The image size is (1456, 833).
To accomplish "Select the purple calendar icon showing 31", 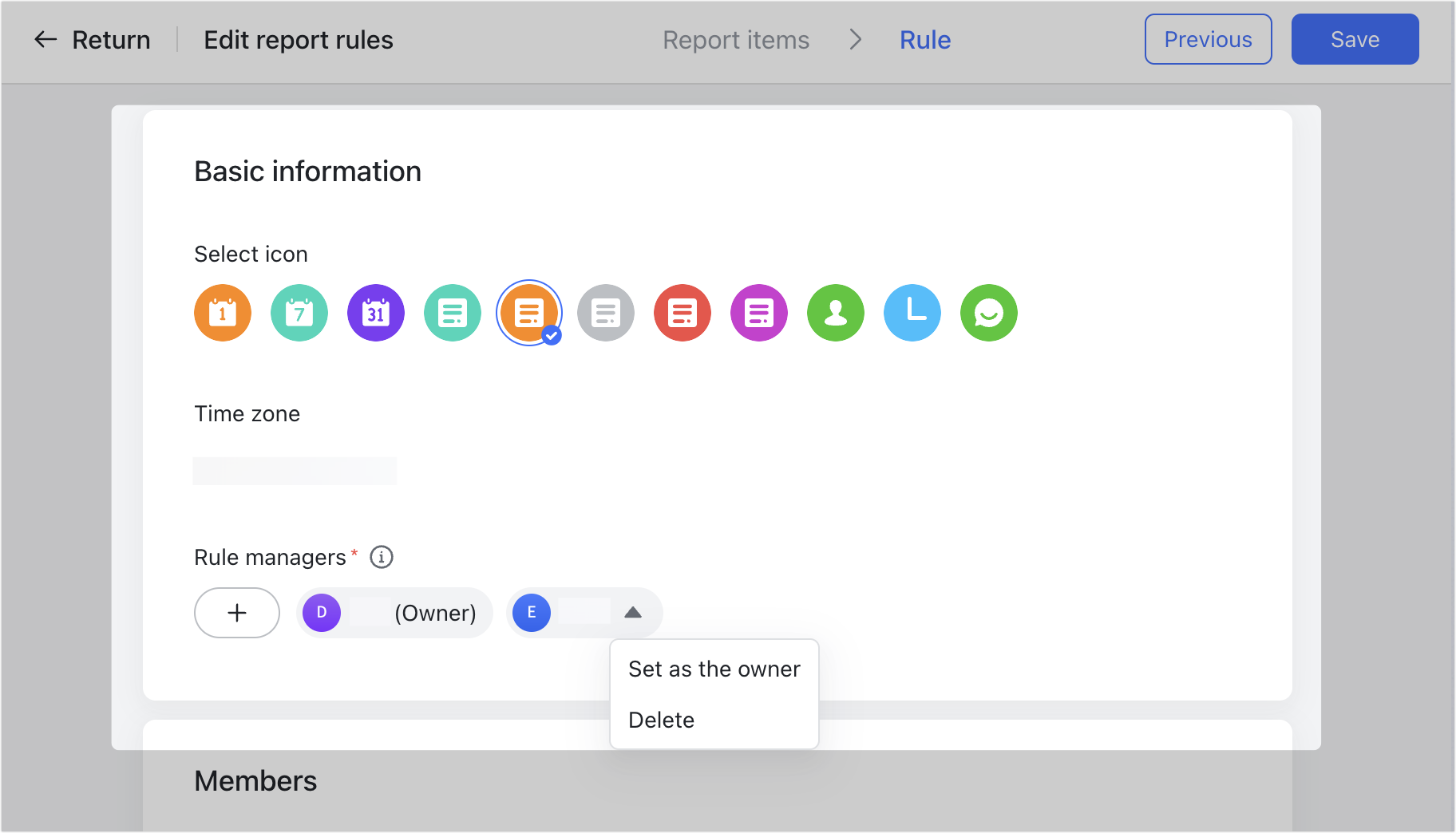I will coord(375,313).
